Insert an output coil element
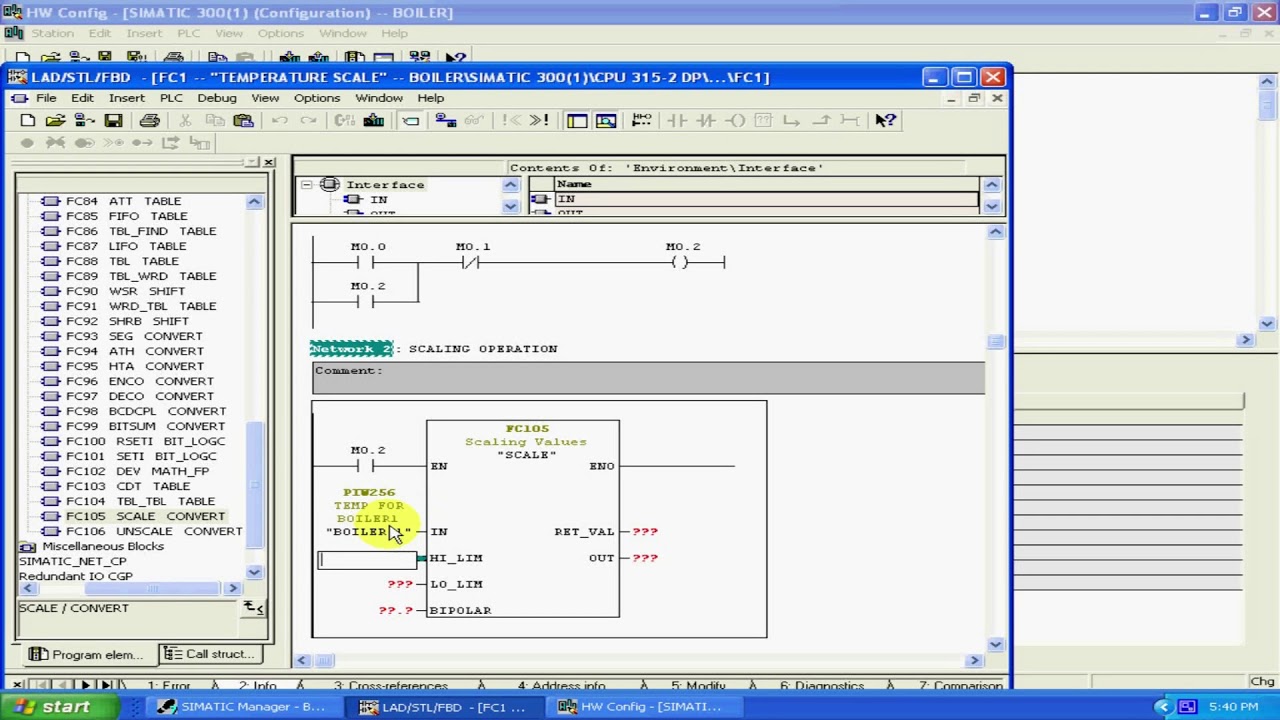Viewport: 1280px width, 720px height. (x=735, y=120)
